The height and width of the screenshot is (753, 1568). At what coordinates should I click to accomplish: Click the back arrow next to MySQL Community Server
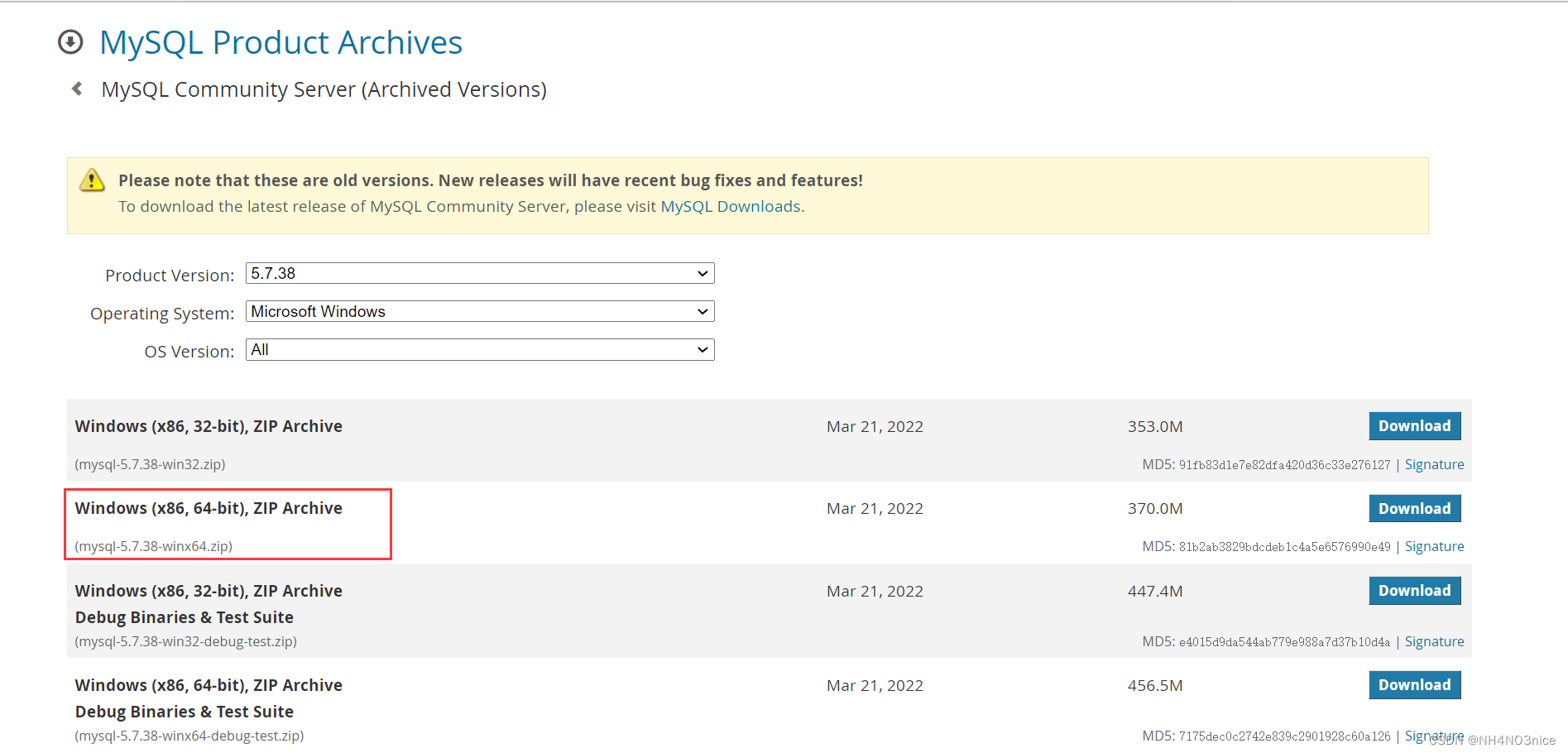point(77,89)
